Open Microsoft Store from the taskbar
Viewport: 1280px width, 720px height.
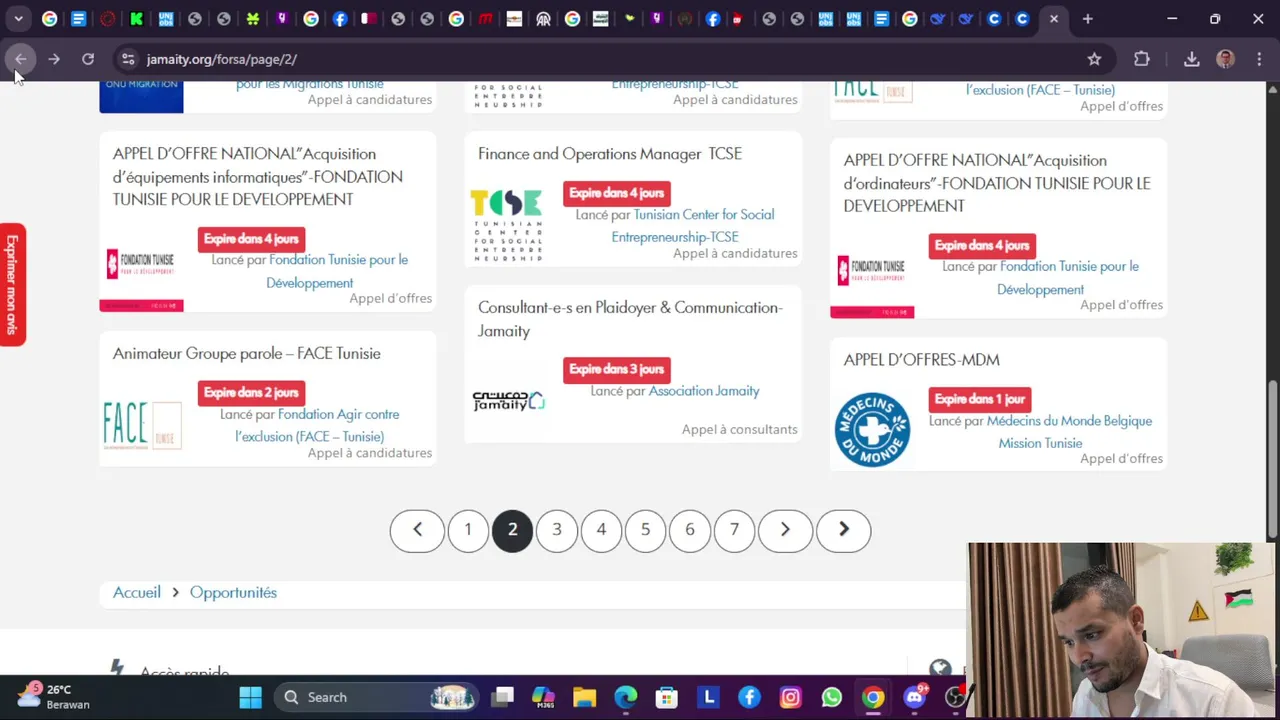667,697
